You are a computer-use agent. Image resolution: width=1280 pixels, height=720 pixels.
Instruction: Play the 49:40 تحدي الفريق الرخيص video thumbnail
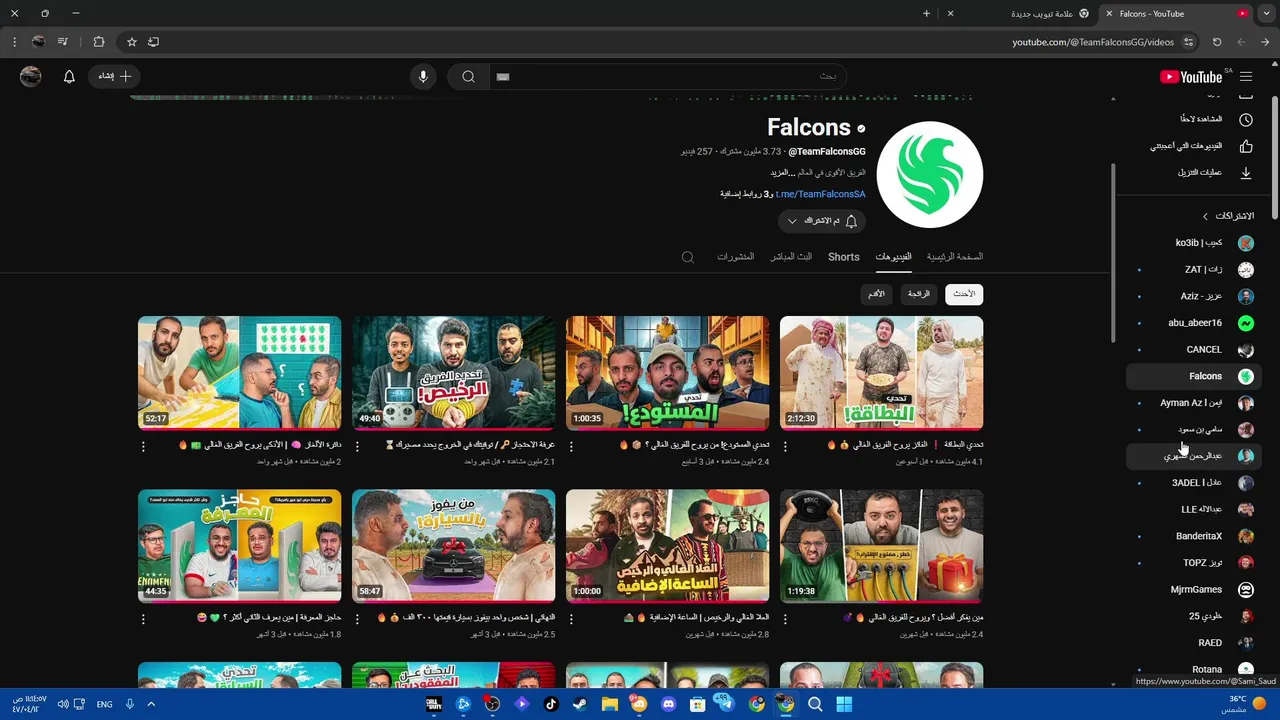(453, 373)
